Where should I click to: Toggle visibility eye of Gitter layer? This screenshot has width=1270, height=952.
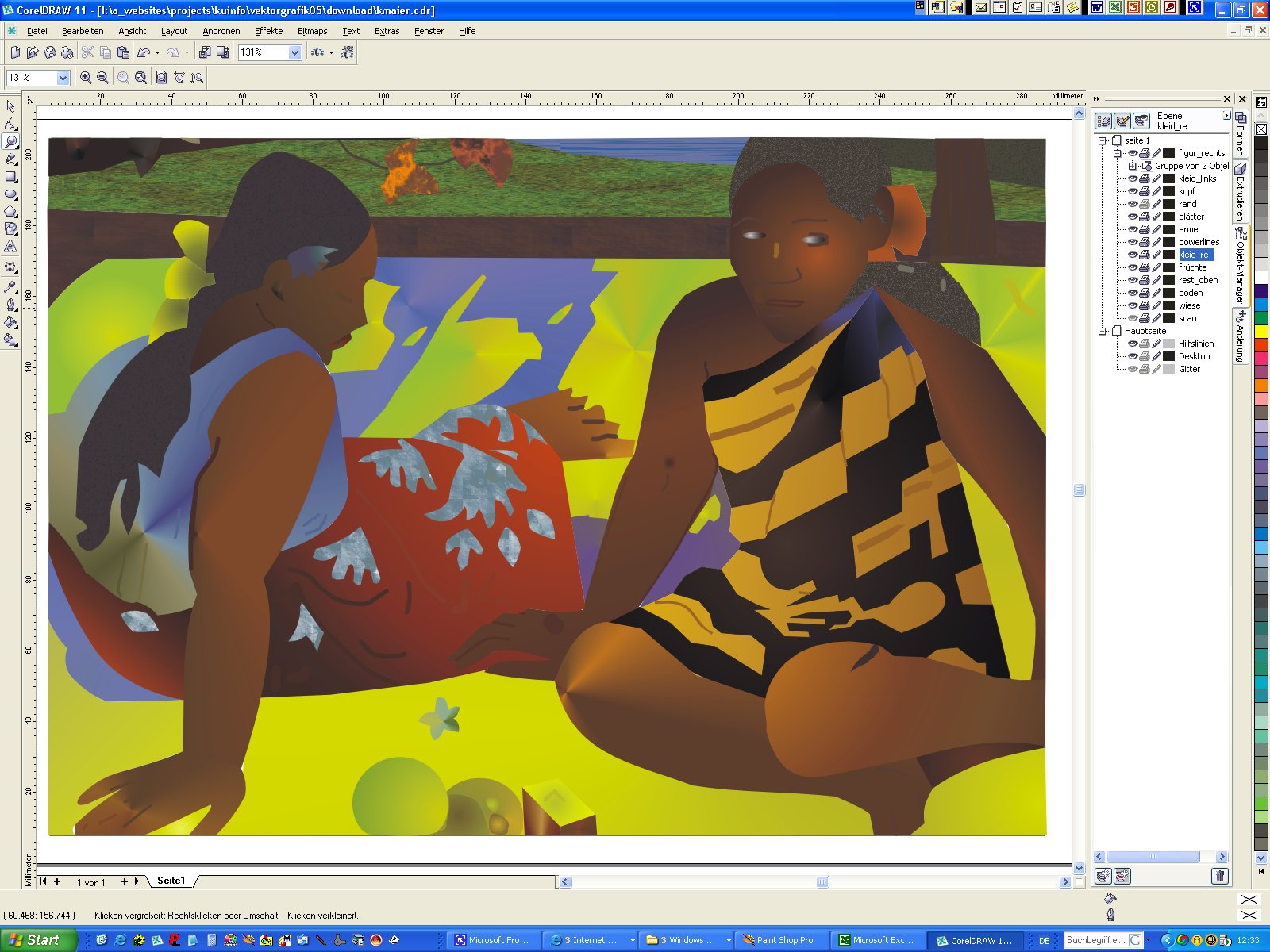(x=1133, y=369)
